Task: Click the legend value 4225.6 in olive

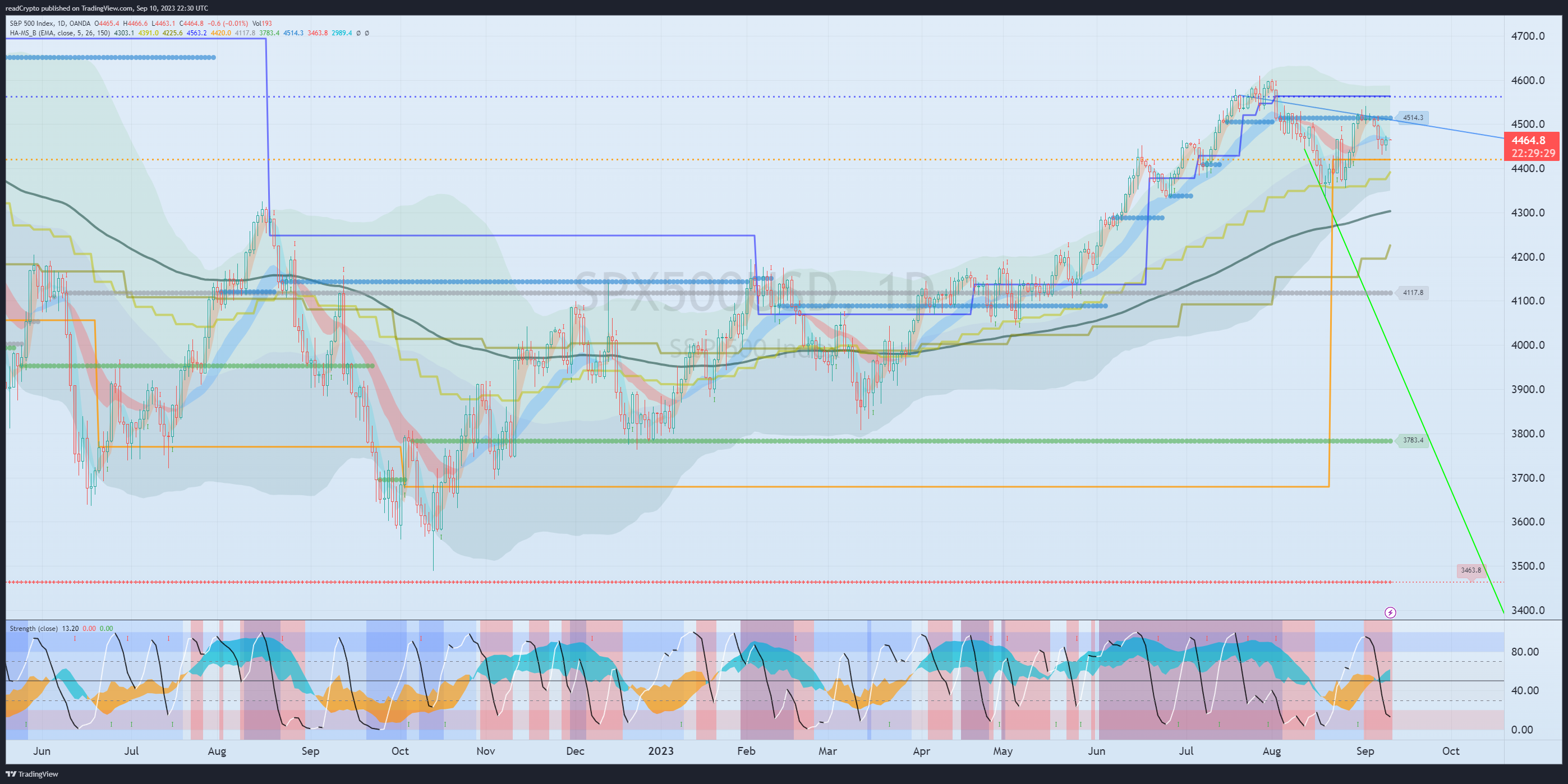Action: point(172,33)
